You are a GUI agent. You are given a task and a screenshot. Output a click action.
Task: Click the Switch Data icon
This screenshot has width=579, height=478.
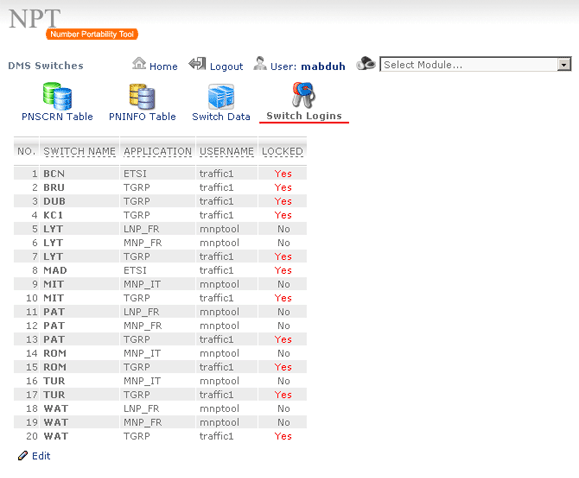221,96
